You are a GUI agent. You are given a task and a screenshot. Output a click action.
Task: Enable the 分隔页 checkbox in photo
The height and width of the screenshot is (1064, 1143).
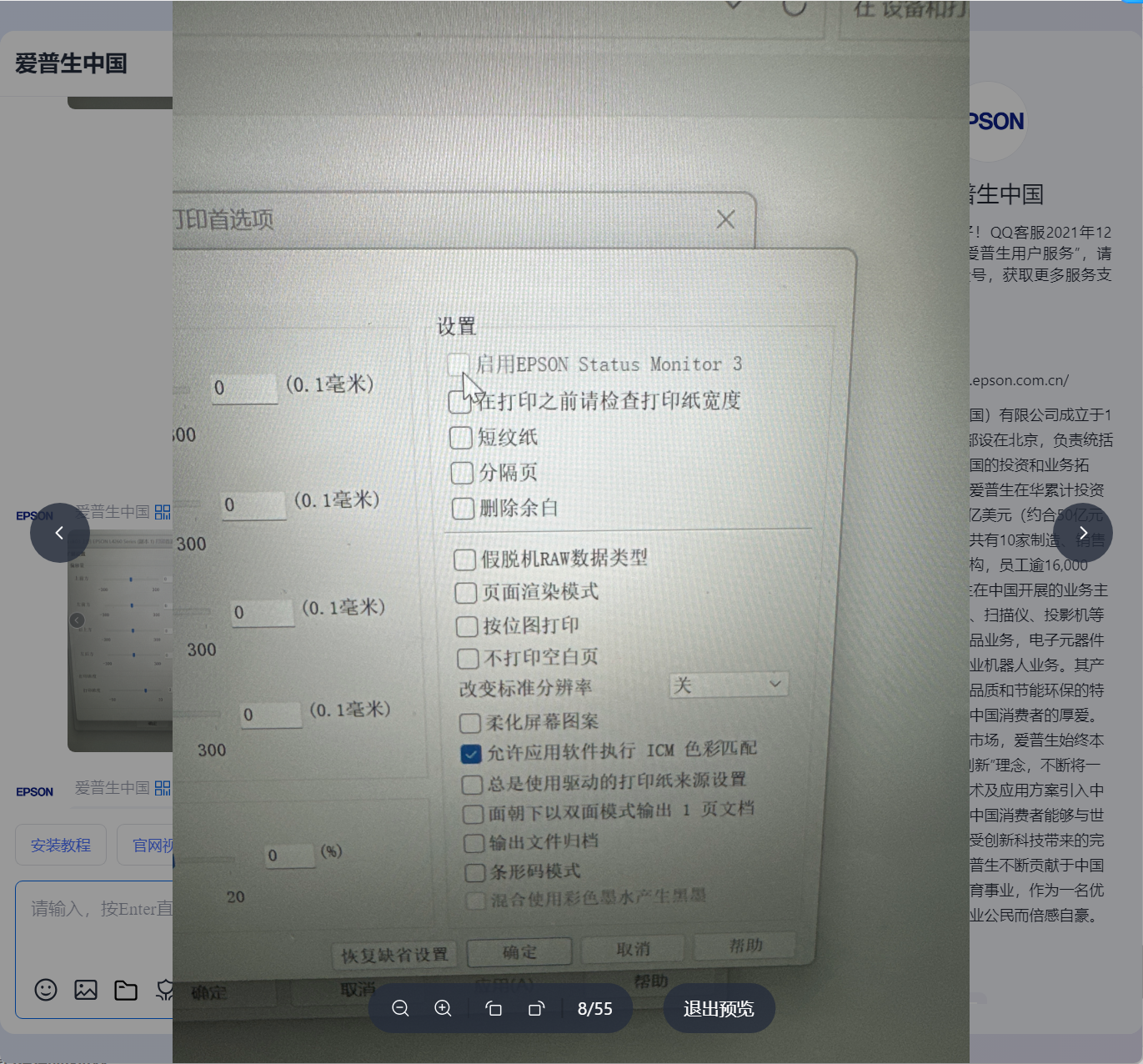click(462, 473)
